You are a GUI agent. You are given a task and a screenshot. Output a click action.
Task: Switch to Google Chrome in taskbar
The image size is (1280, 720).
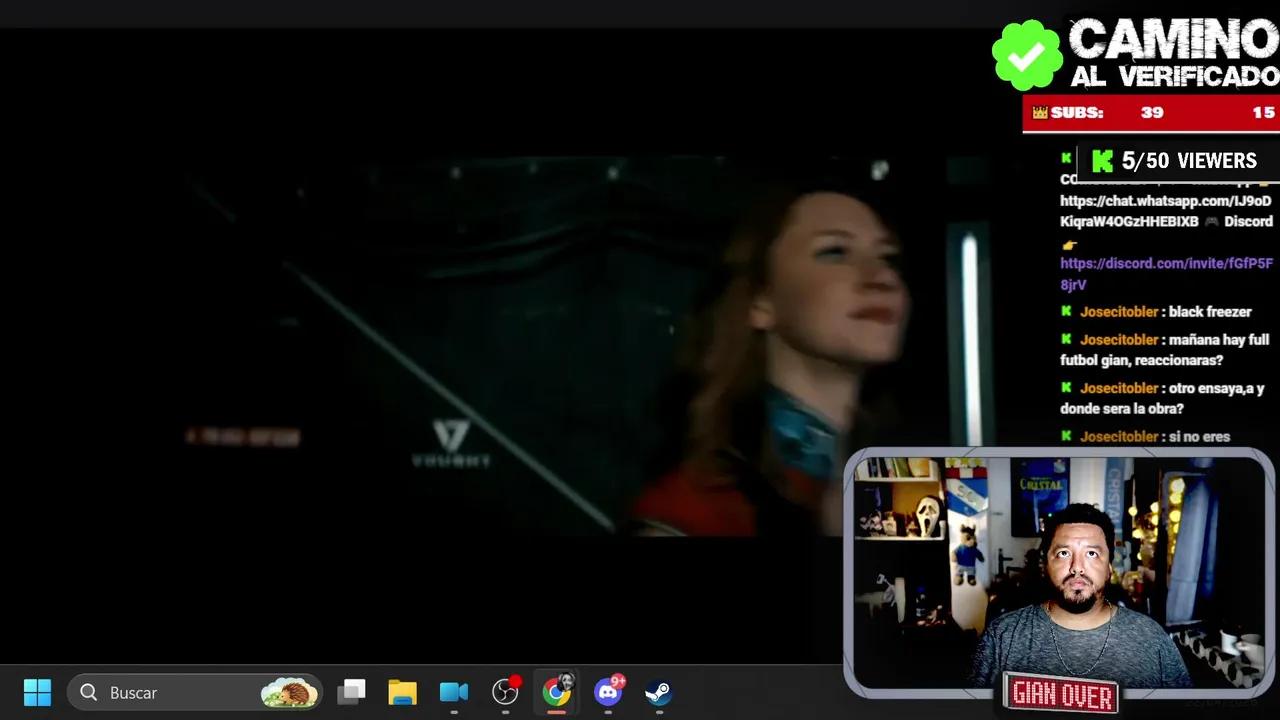(x=557, y=692)
